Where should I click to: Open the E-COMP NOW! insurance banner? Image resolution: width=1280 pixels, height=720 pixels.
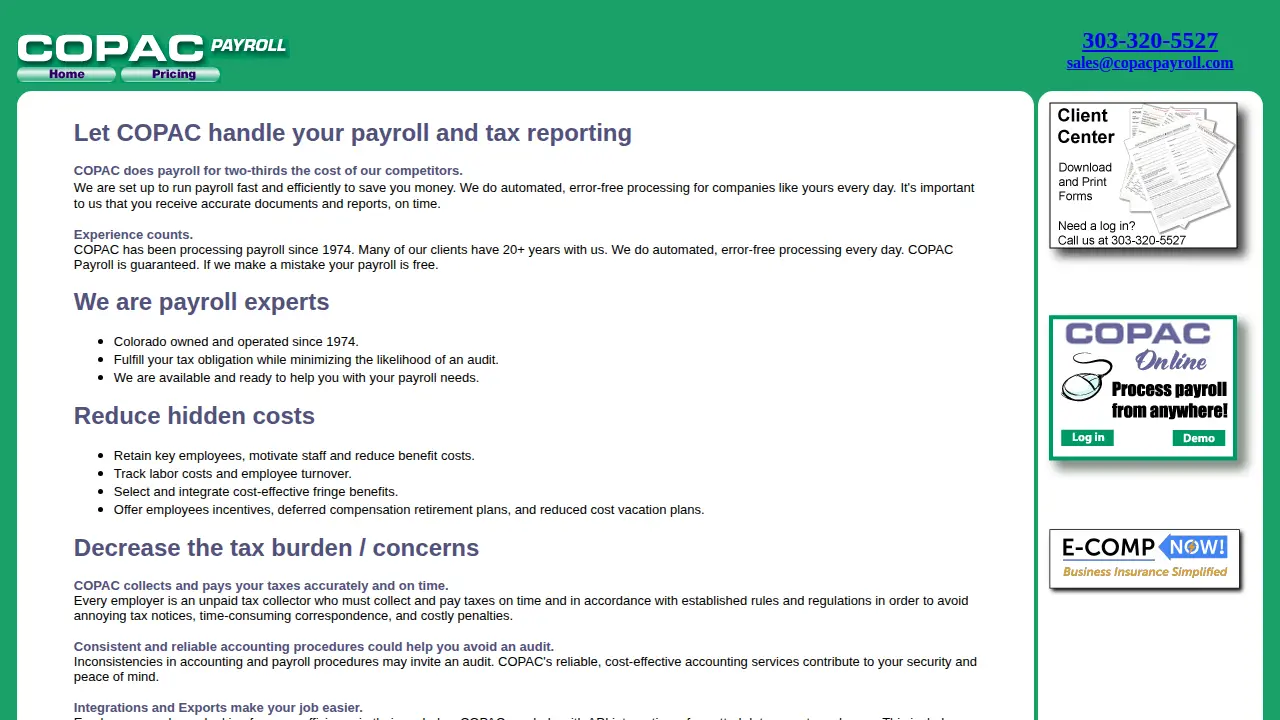click(x=1144, y=559)
